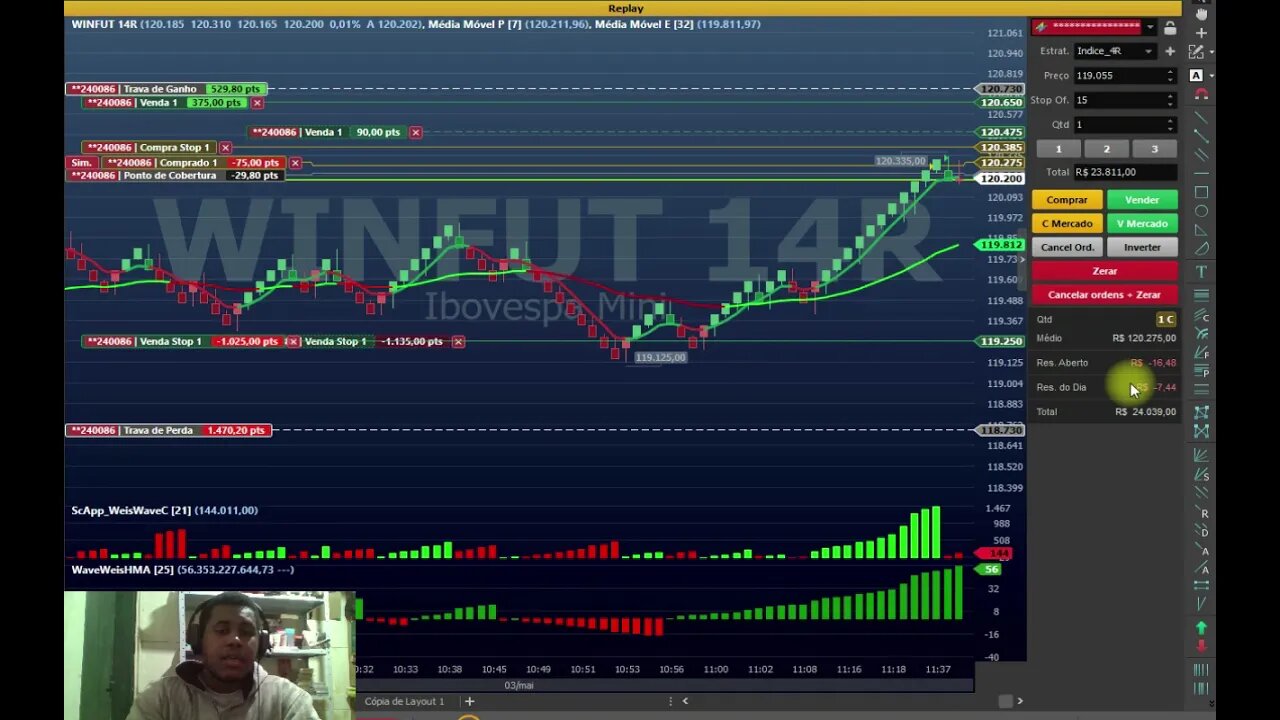The width and height of the screenshot is (1280, 720).
Task: Select the hand pan tool
Action: point(1201,13)
